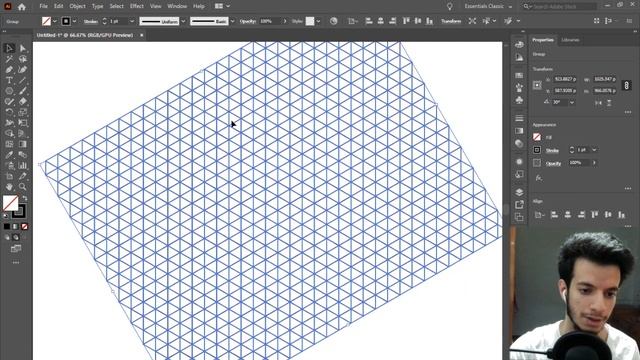The height and width of the screenshot is (360, 640).
Task: Select the Shaper/Pencil tool
Action: 9,102
